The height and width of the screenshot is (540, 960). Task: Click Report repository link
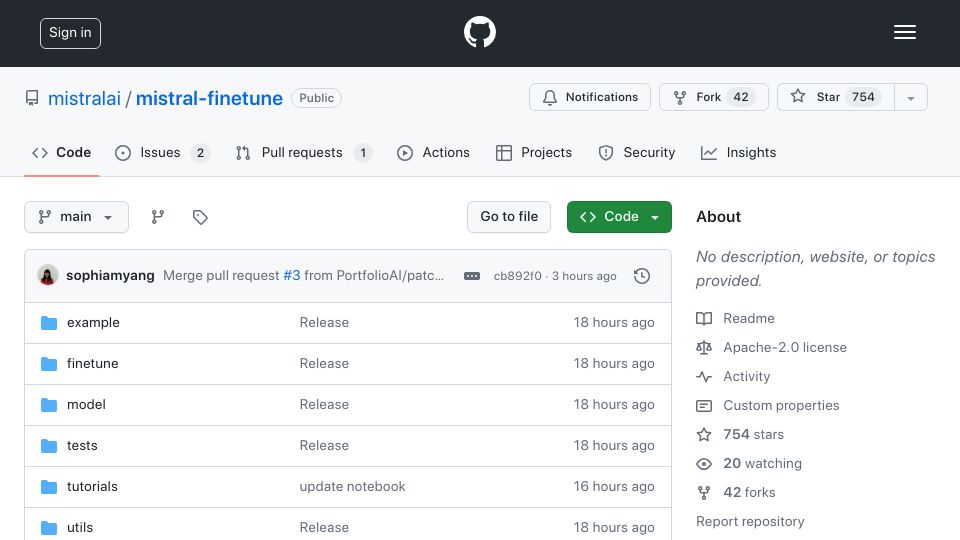coord(750,522)
